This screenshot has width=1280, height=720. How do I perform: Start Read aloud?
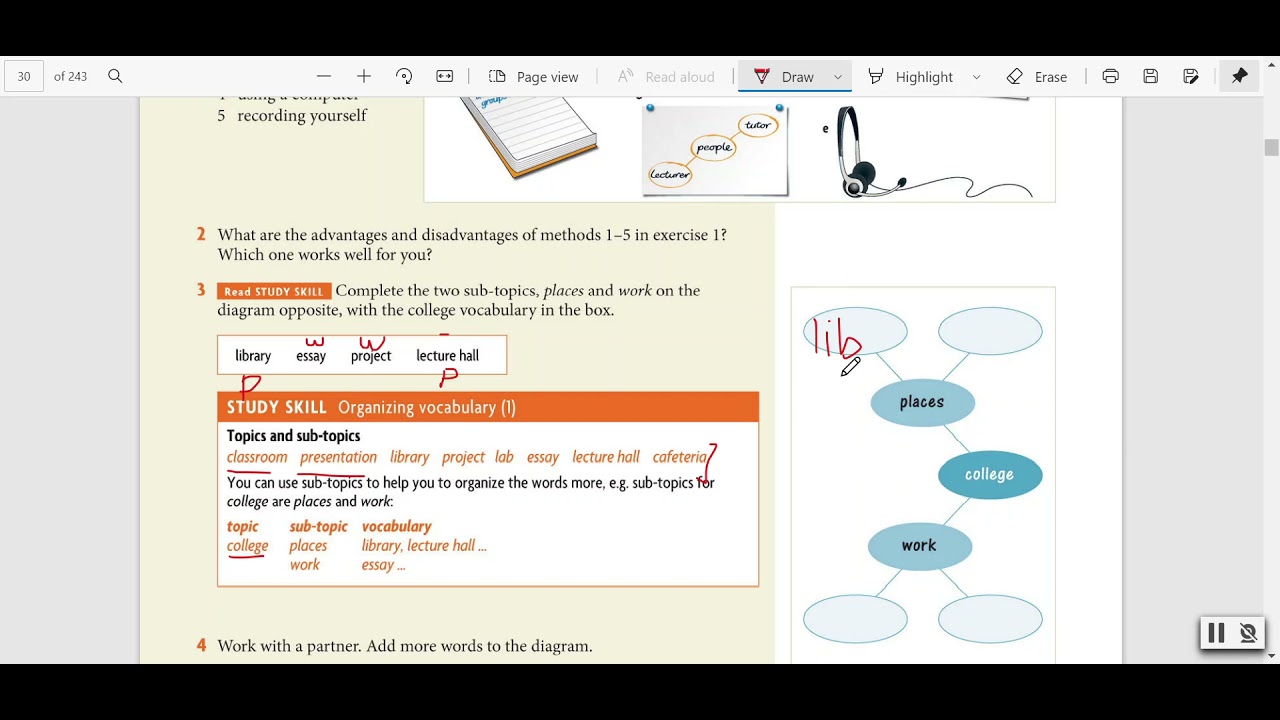click(666, 76)
